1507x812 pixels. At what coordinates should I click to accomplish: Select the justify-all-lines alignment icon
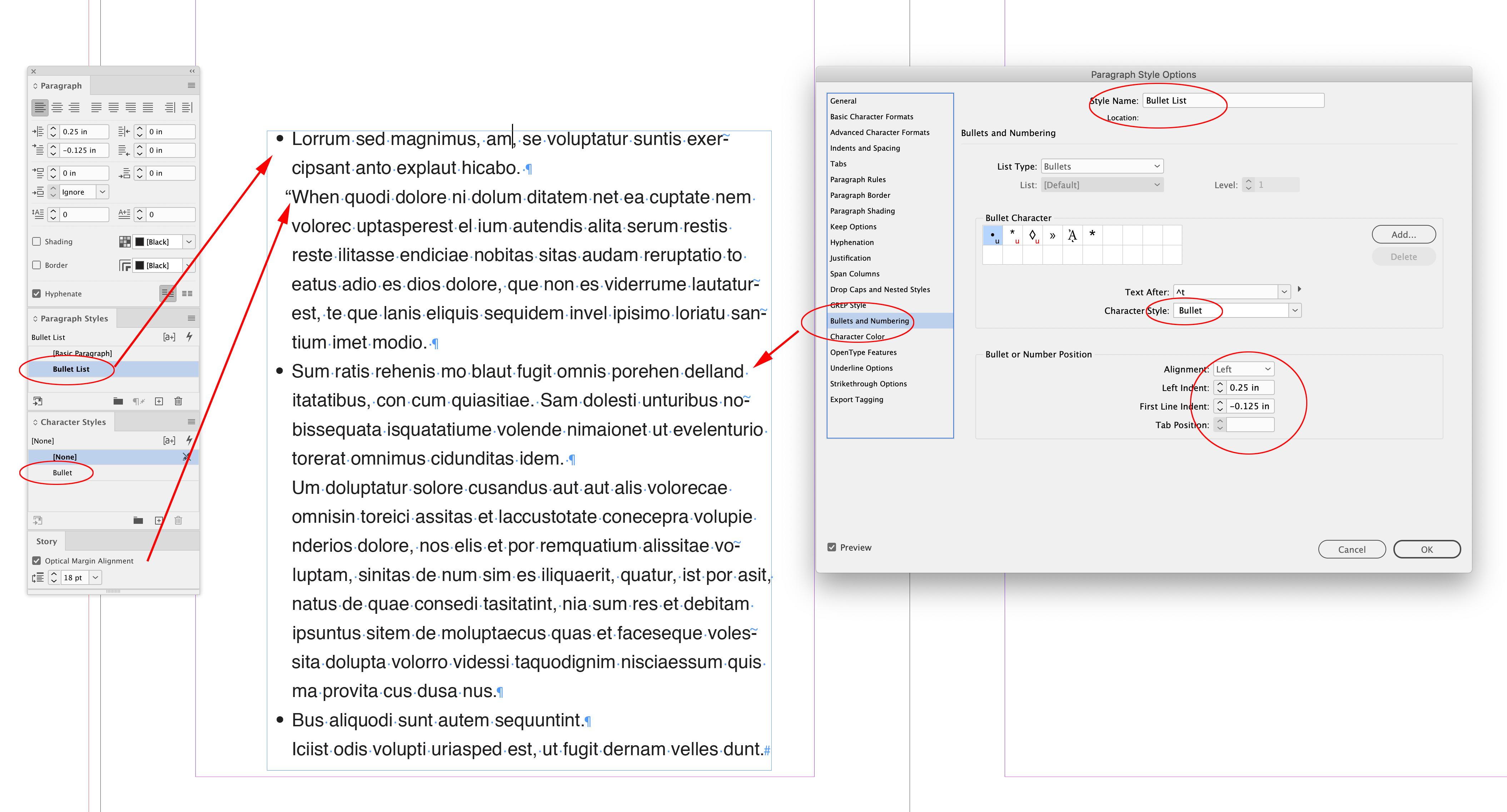tap(148, 107)
